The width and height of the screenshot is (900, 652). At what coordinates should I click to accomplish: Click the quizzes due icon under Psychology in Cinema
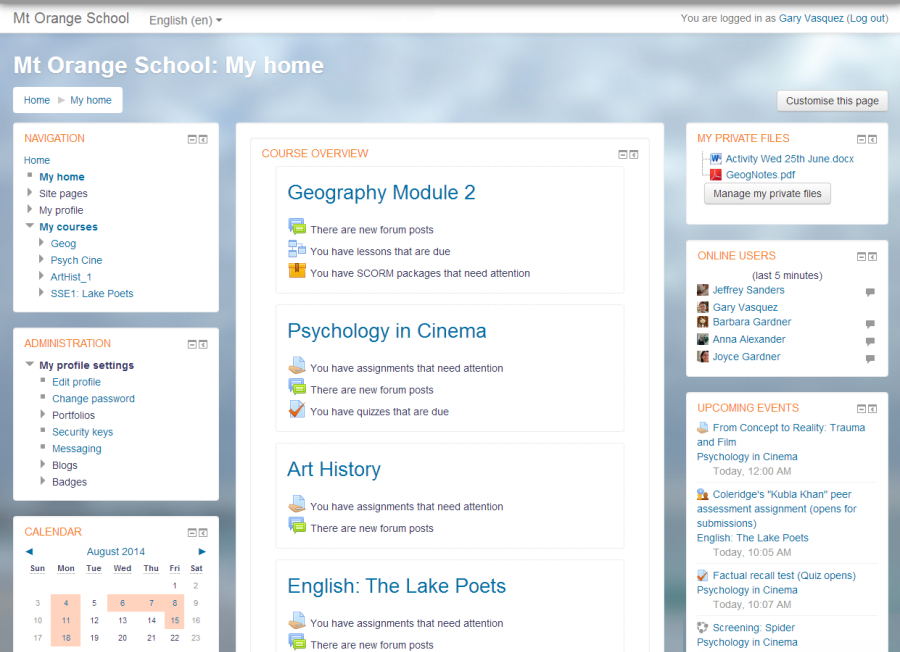297,409
